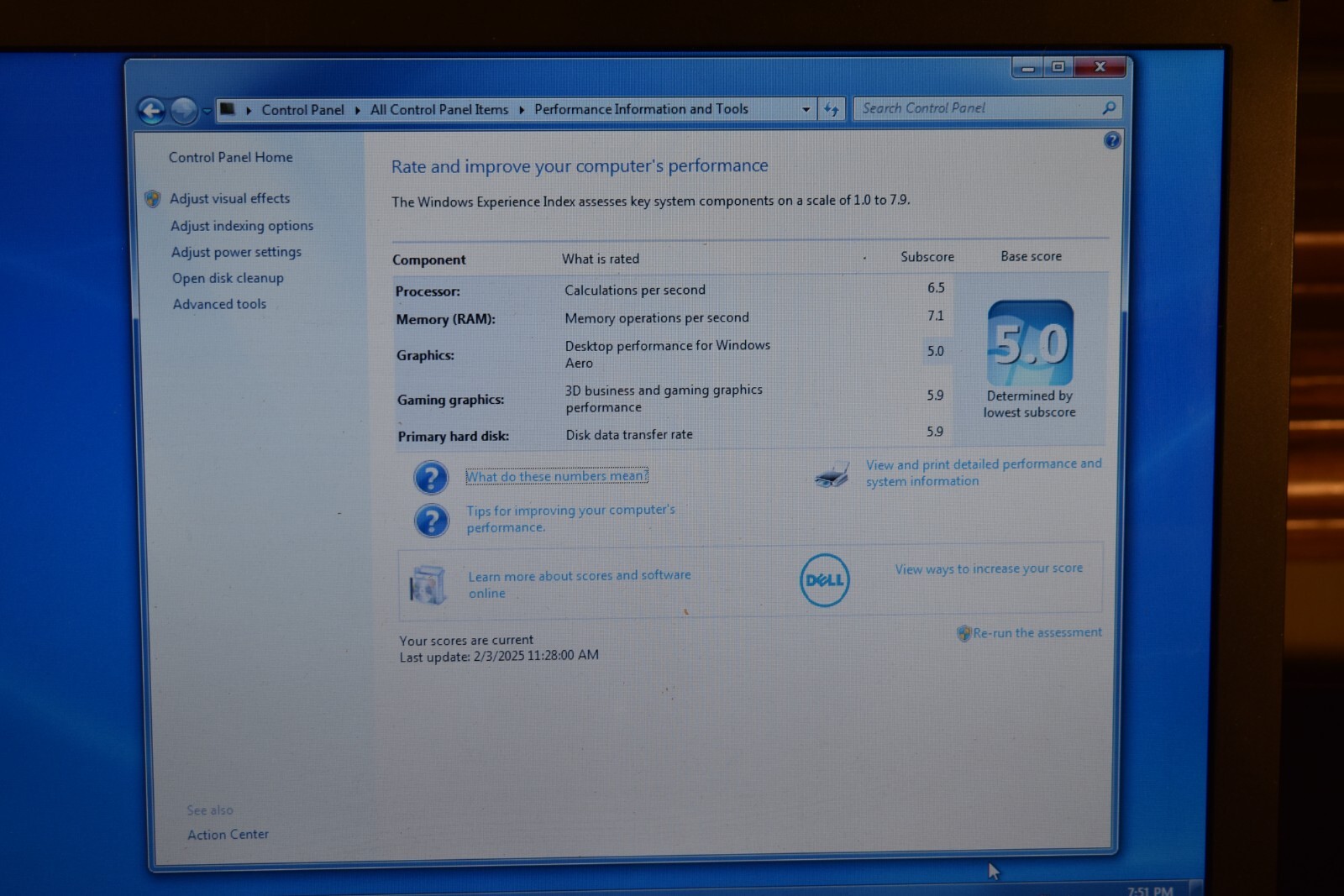Expand arrow after All Control Panel Items
The height and width of the screenshot is (896, 1344).
[522, 110]
